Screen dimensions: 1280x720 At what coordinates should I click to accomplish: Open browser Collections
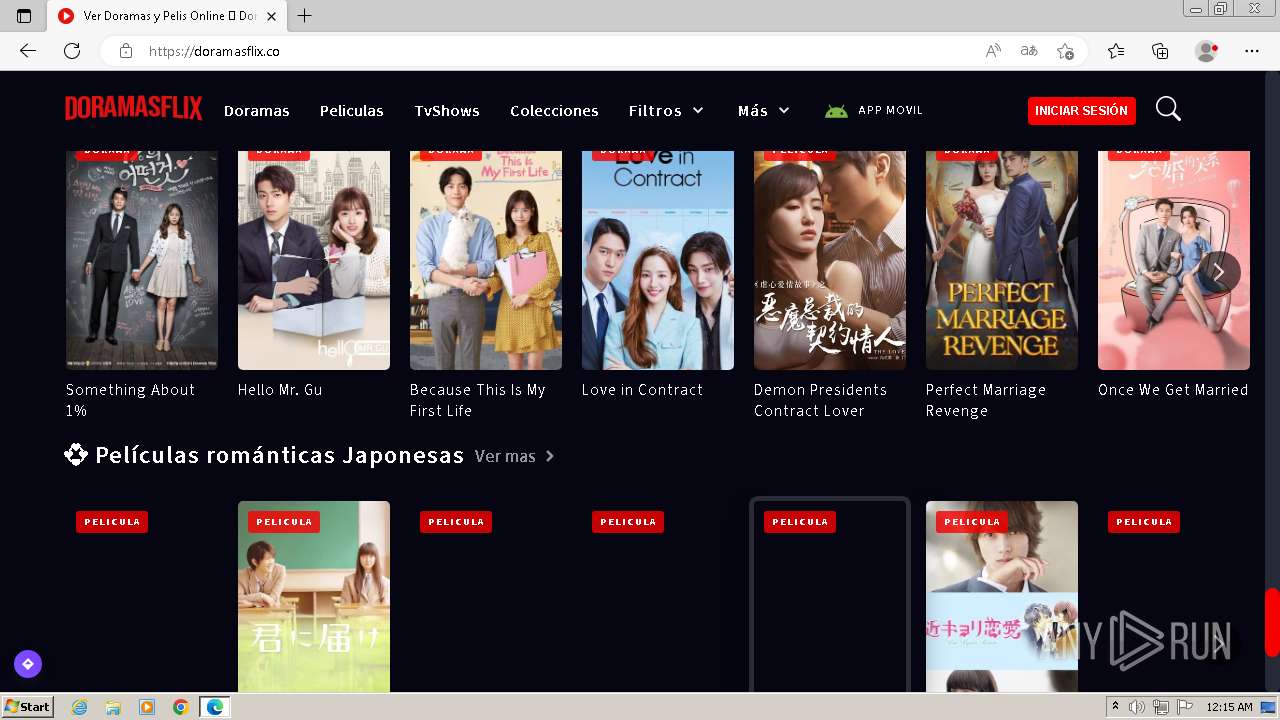[x=1160, y=51]
